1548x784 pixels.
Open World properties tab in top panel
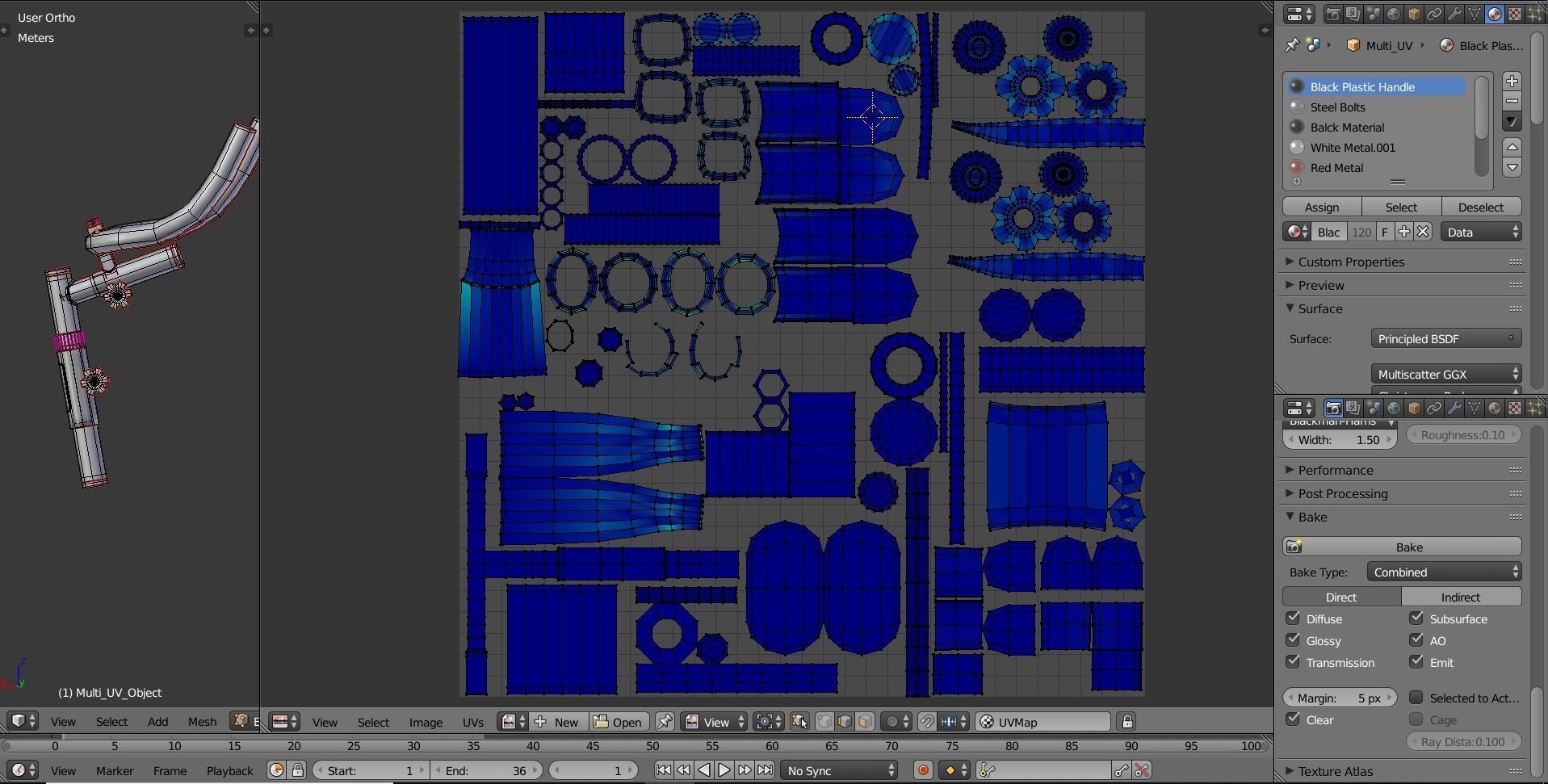point(1394,14)
